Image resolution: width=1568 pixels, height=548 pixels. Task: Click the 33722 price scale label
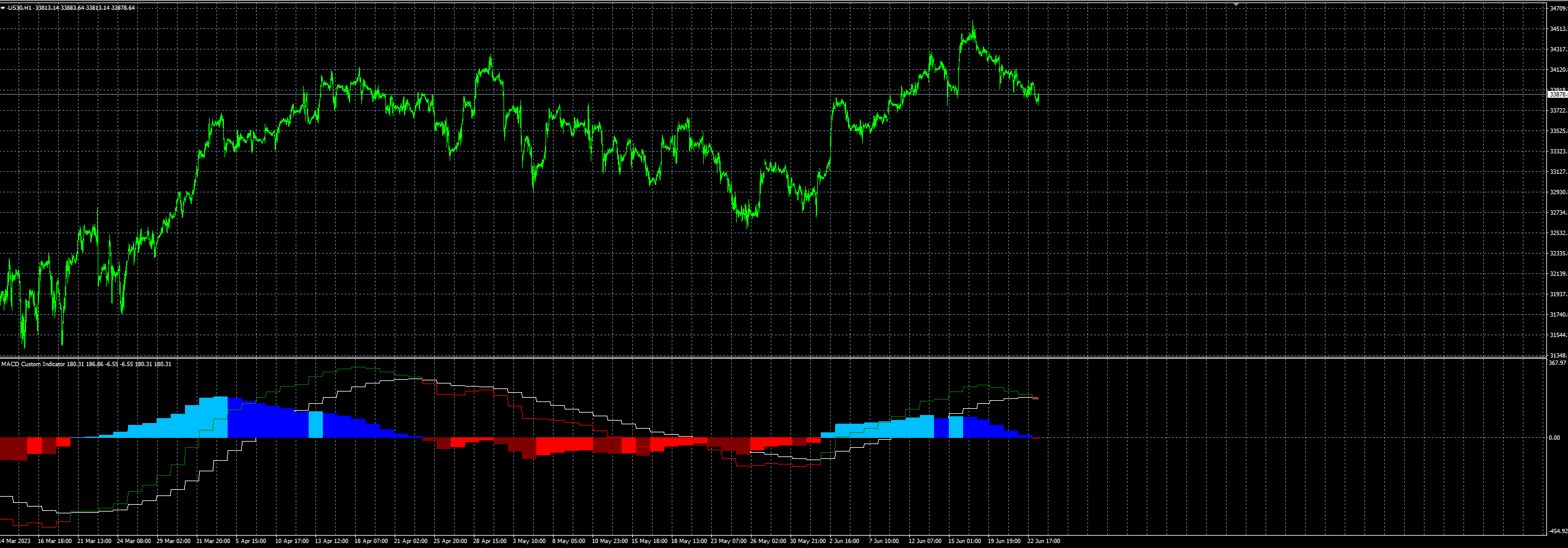(1558, 111)
